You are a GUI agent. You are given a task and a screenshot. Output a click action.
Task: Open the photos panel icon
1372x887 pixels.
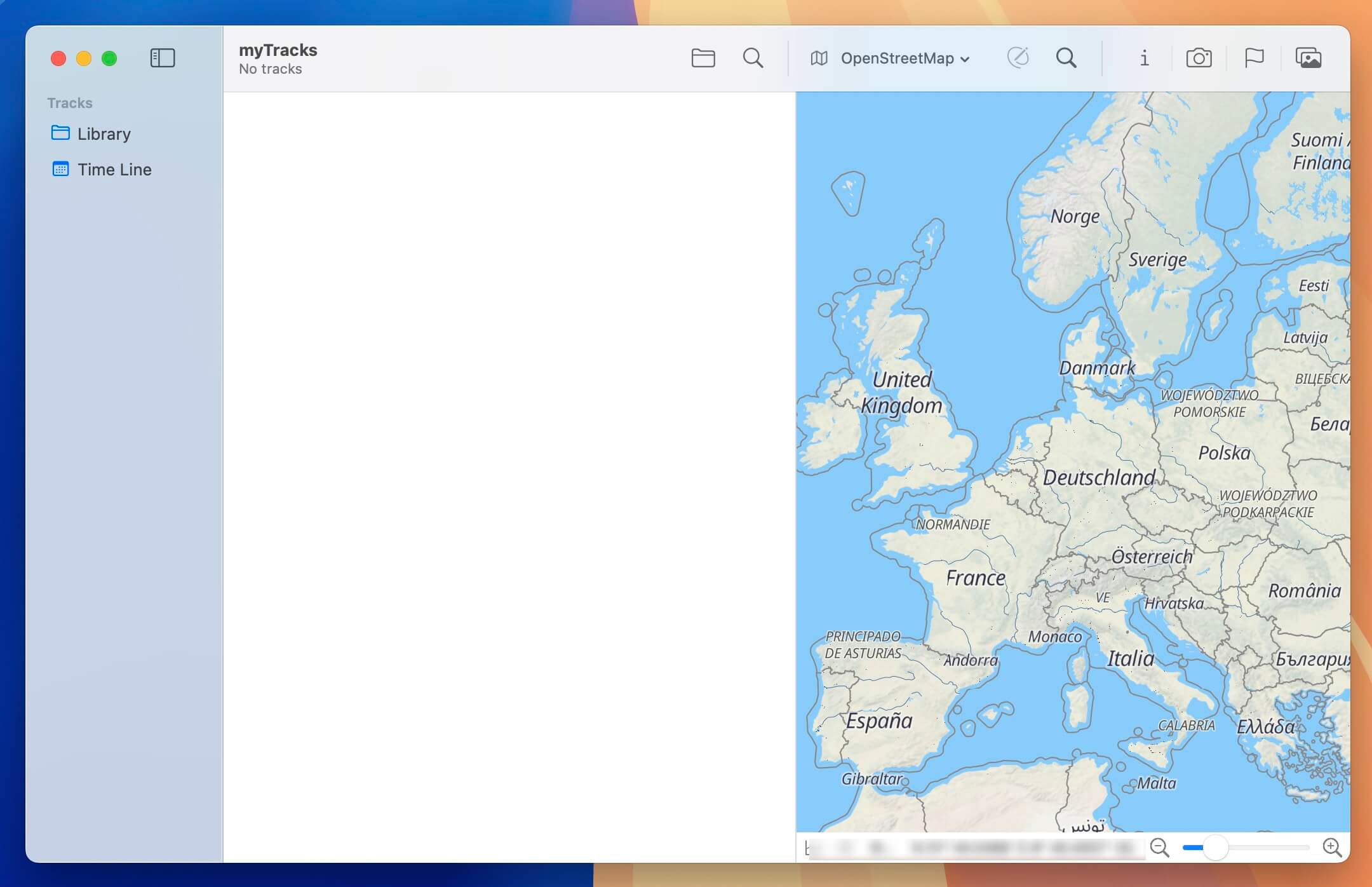pos(1309,58)
